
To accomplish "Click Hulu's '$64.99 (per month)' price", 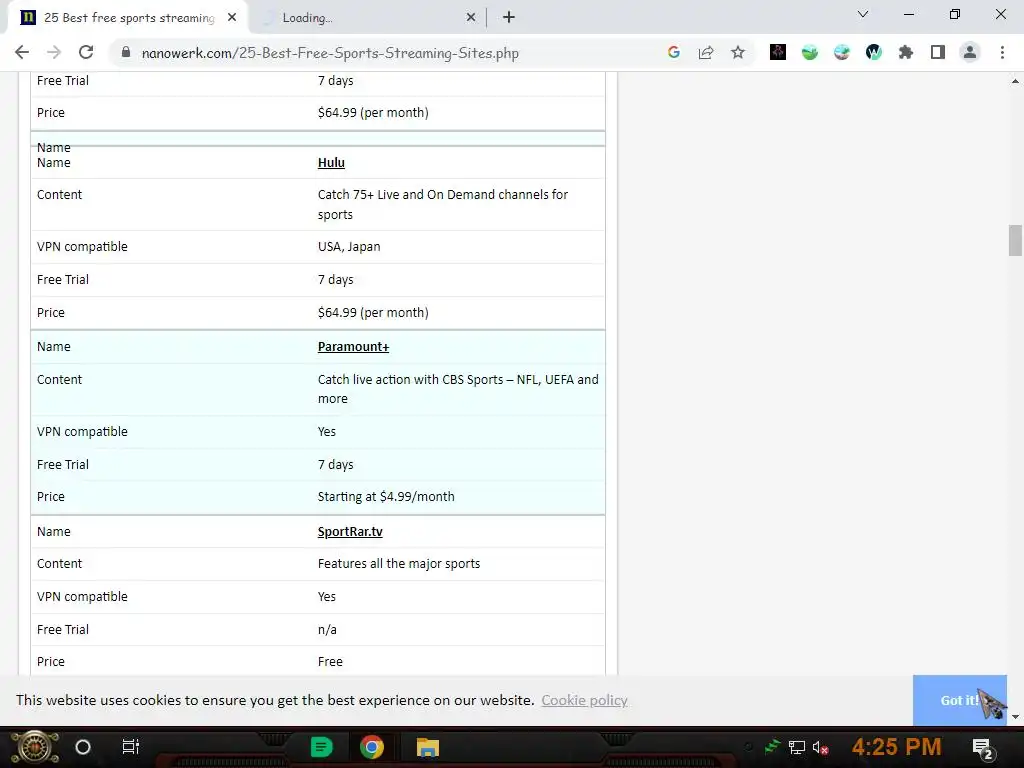I will 373,312.
